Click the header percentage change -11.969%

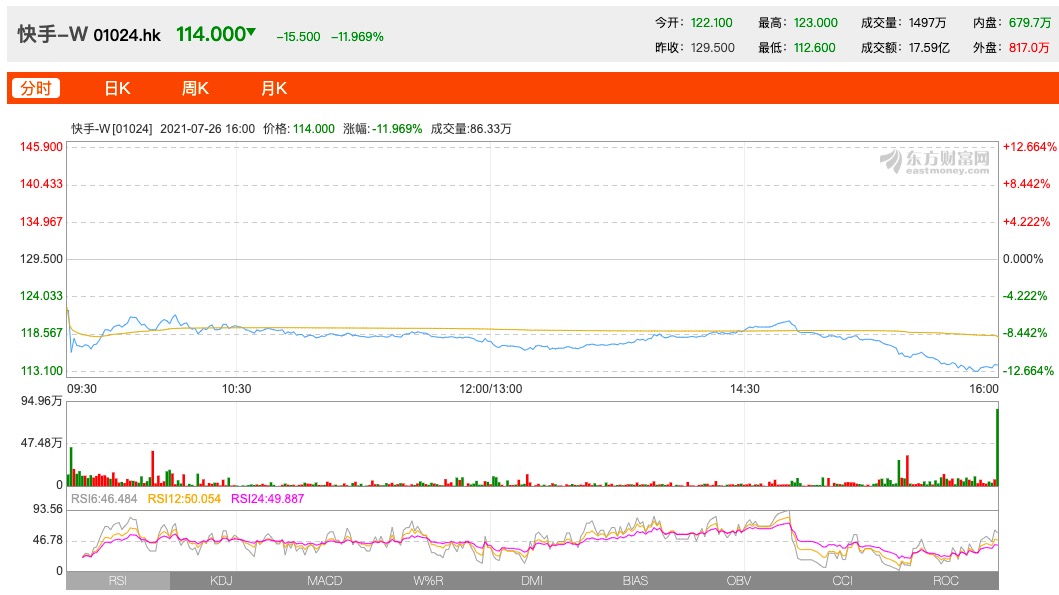357,36
